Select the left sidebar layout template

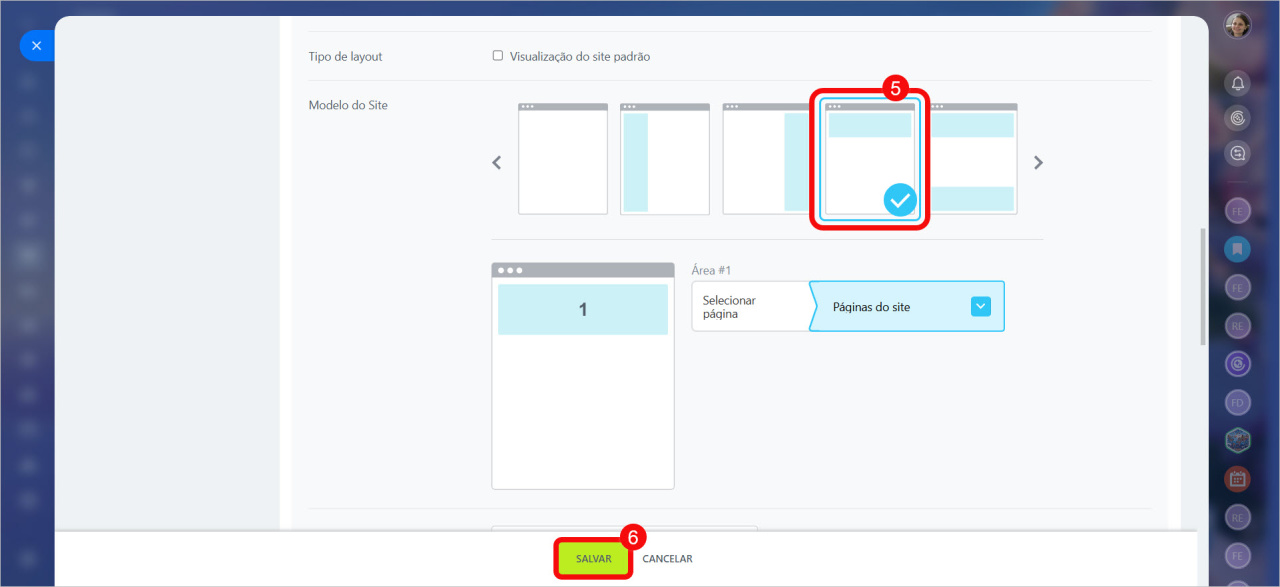click(x=665, y=159)
